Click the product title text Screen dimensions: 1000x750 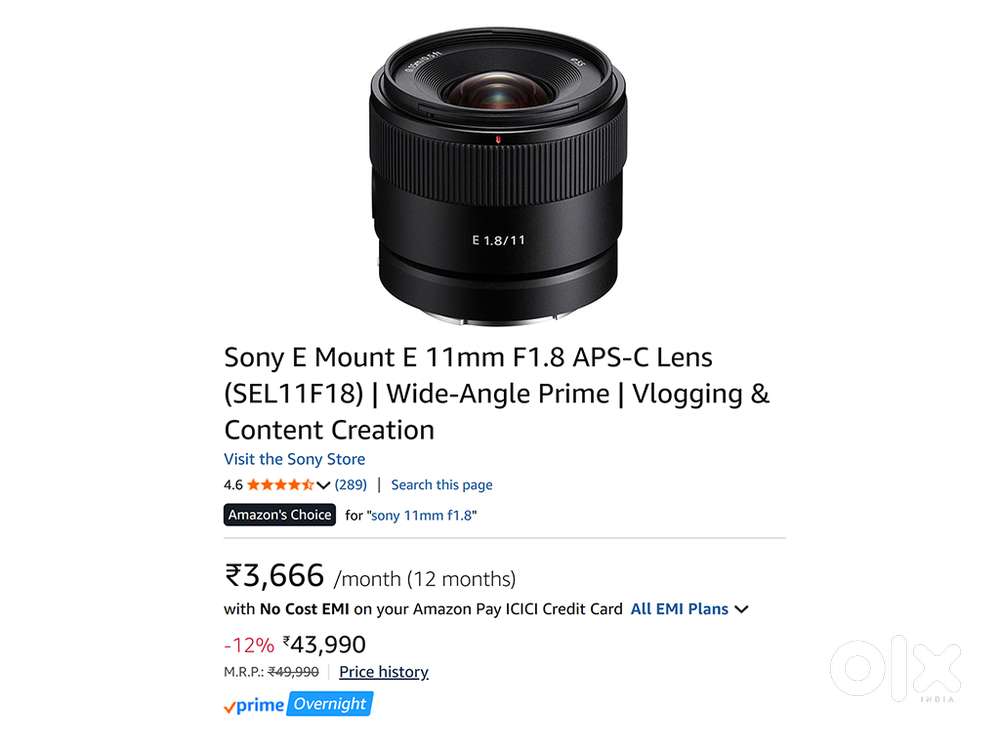(496, 393)
